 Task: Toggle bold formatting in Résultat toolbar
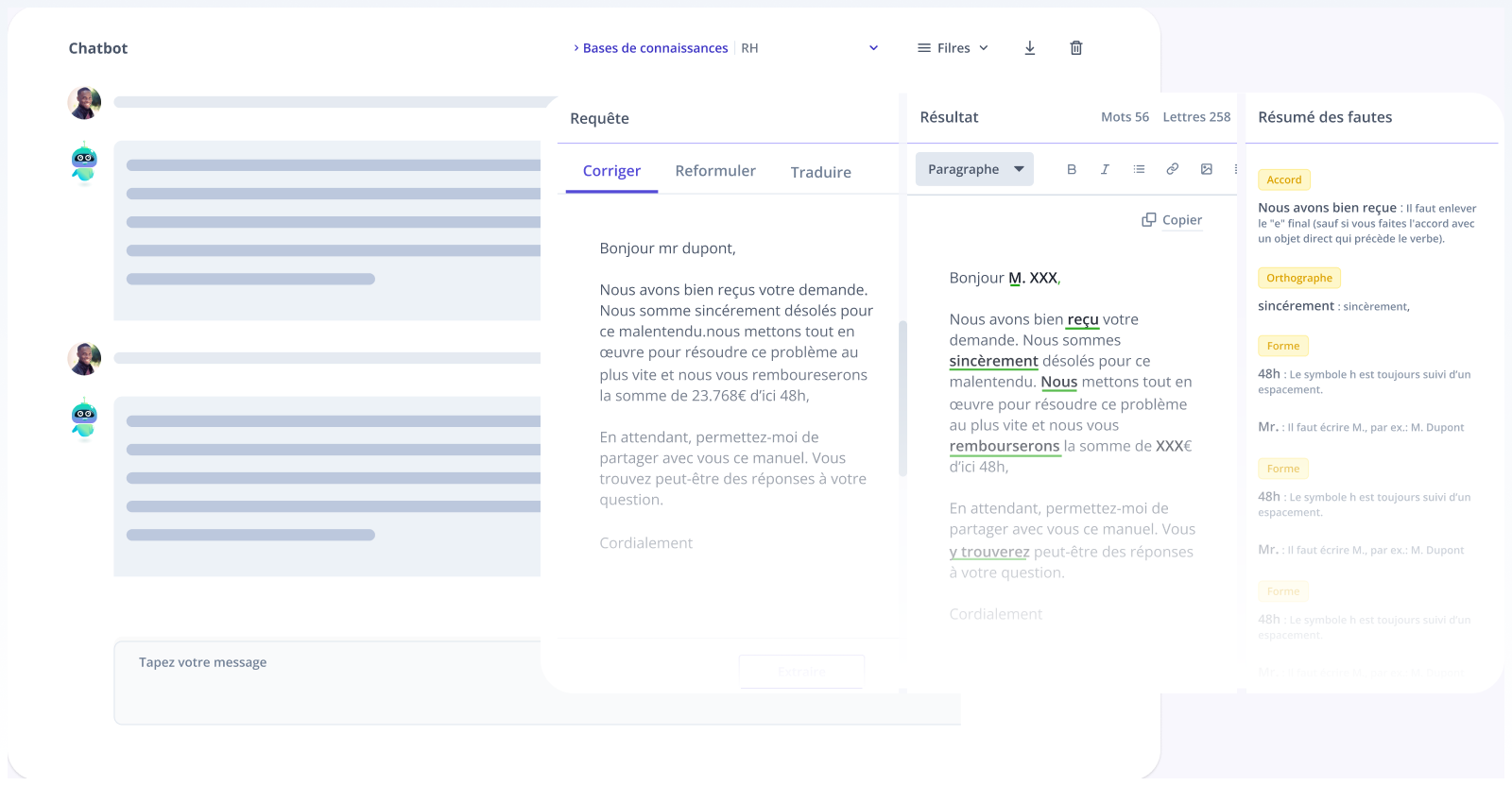pos(1072,169)
